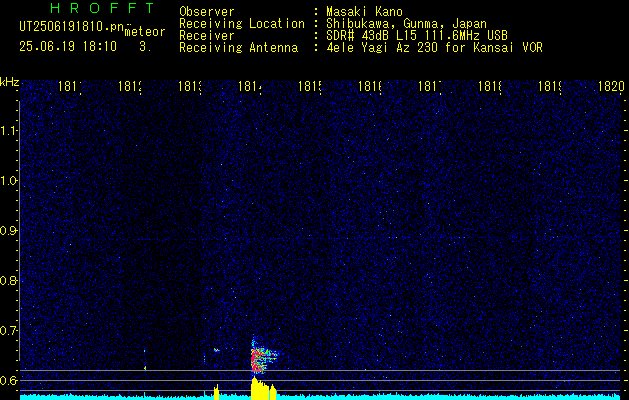This screenshot has height=400, width=629.
Task: Select '4ele Yagi Az 230 for Kansai VOR'
Action: click(x=434, y=48)
